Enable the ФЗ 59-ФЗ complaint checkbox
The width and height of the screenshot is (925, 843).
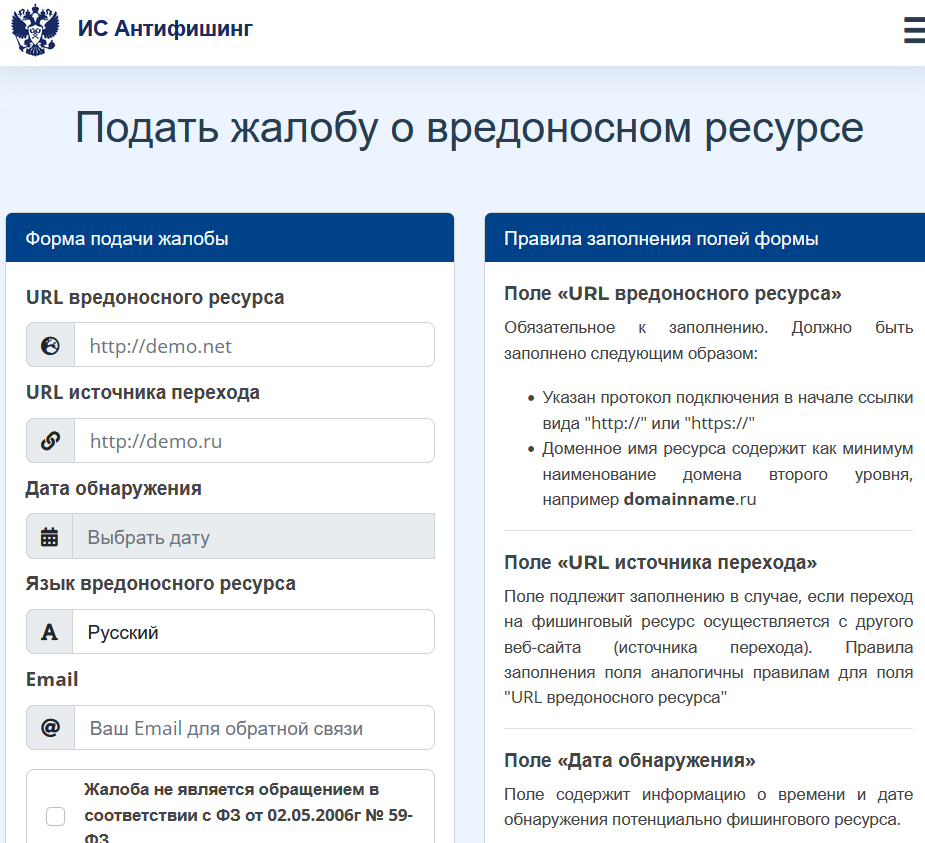55,817
